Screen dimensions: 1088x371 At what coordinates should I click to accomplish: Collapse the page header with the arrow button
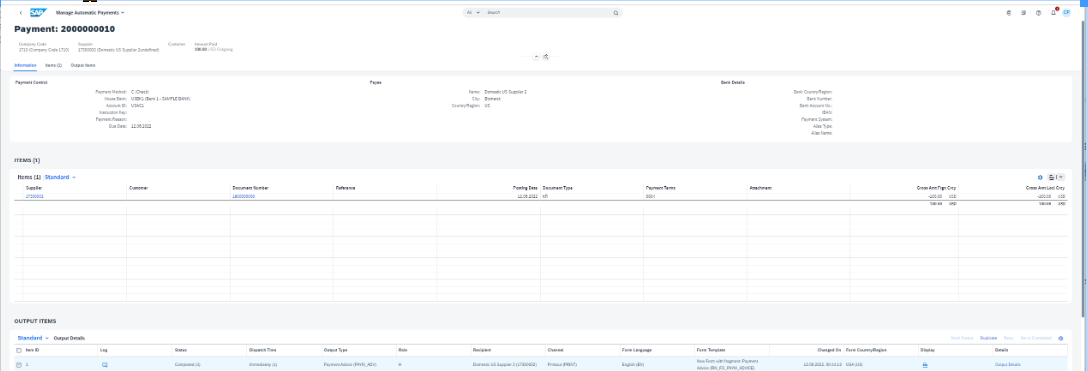click(x=536, y=57)
